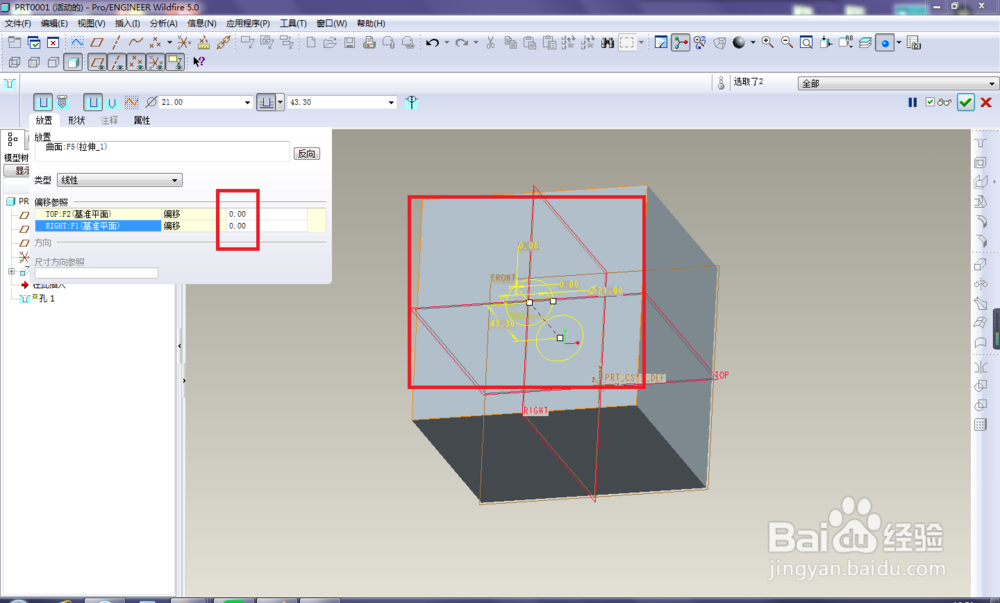Click the green checkmark accept button
This screenshot has height=603, width=1000.
(966, 102)
